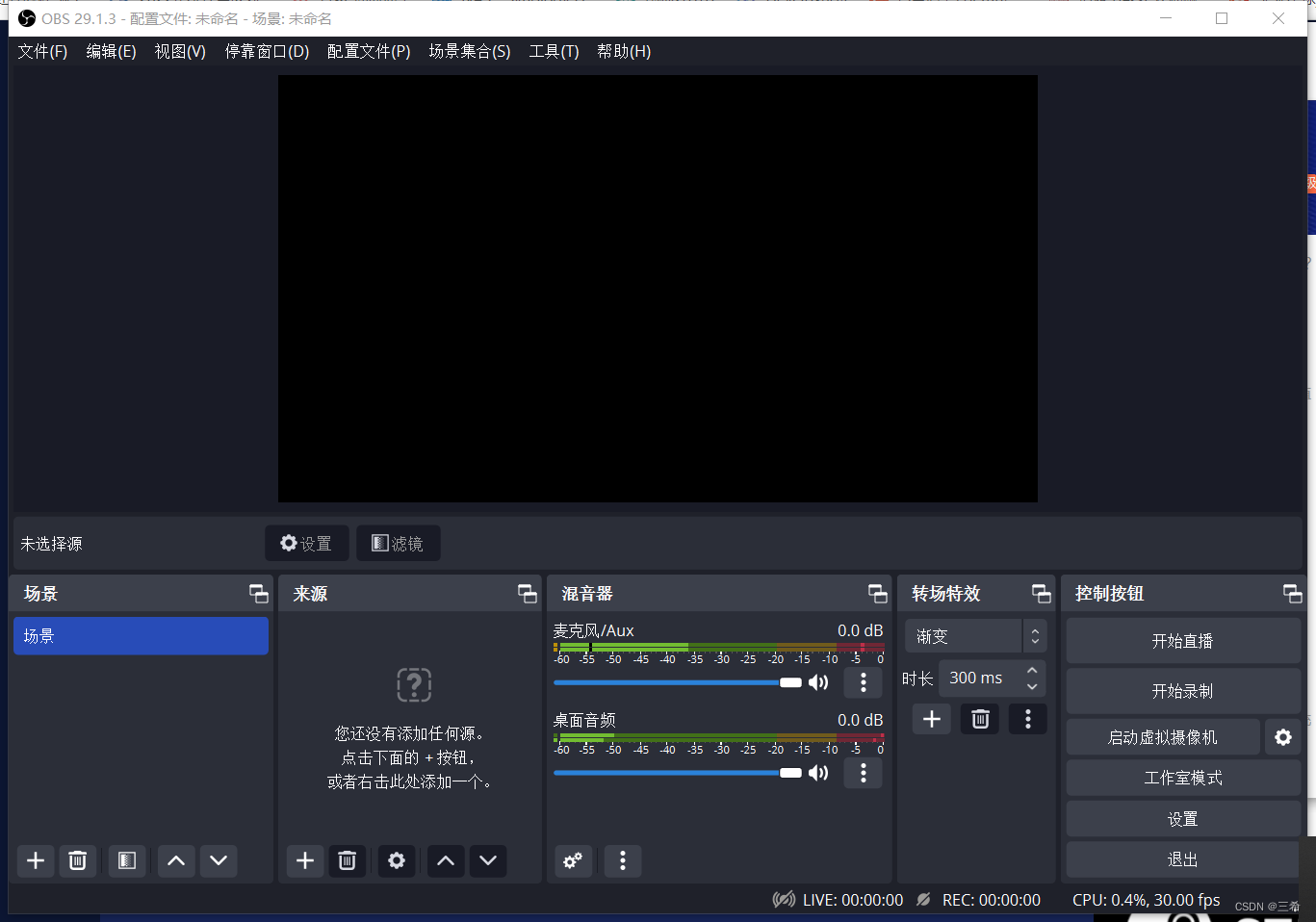1316x922 pixels.
Task: Open source properties gear in 来源 panel
Action: [397, 860]
